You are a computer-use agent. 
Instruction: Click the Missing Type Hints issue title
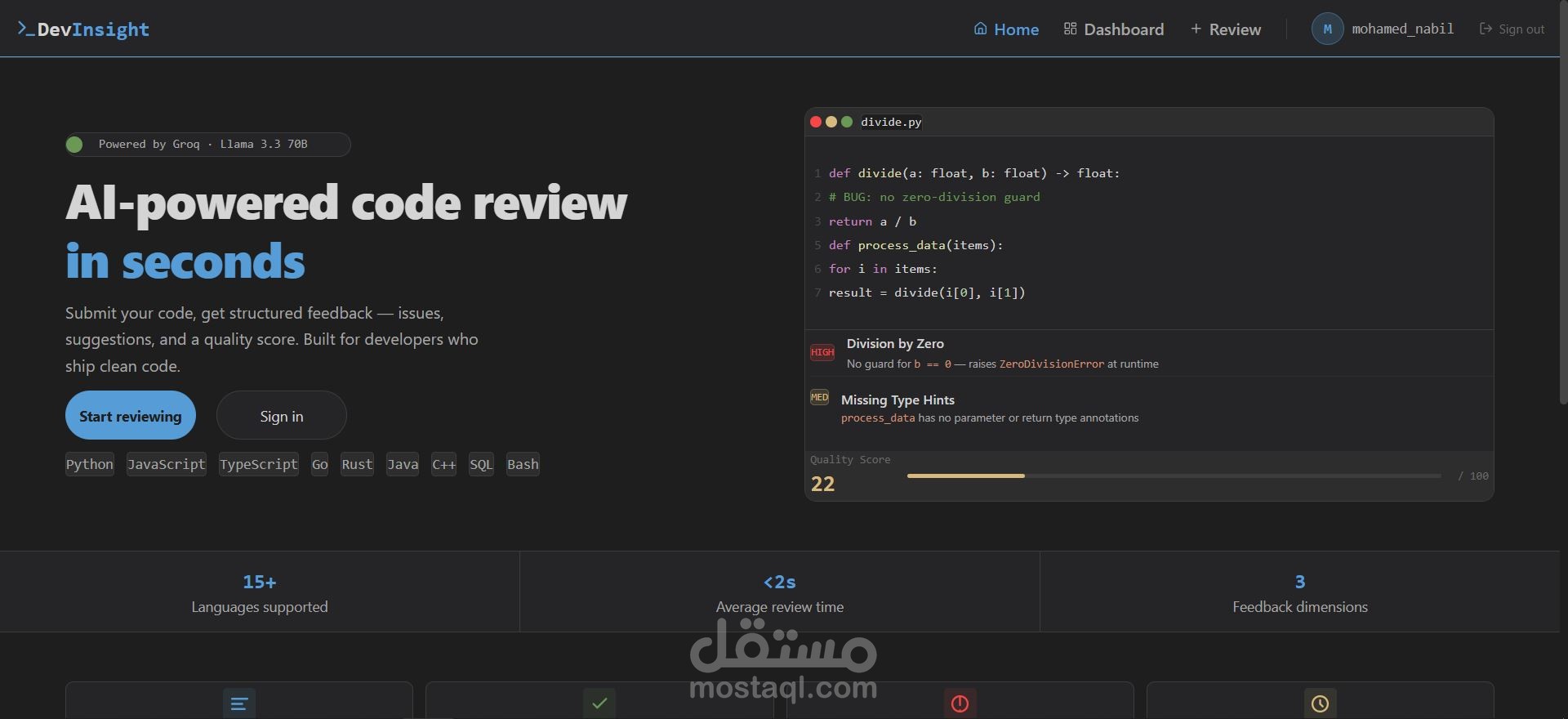pyautogui.click(x=898, y=400)
